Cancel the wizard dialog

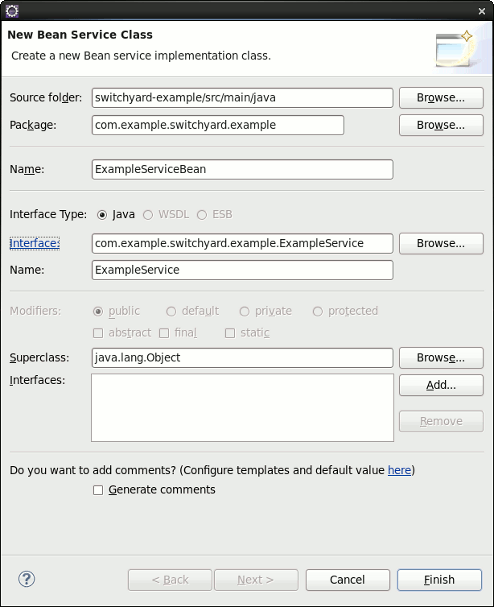coord(348,580)
